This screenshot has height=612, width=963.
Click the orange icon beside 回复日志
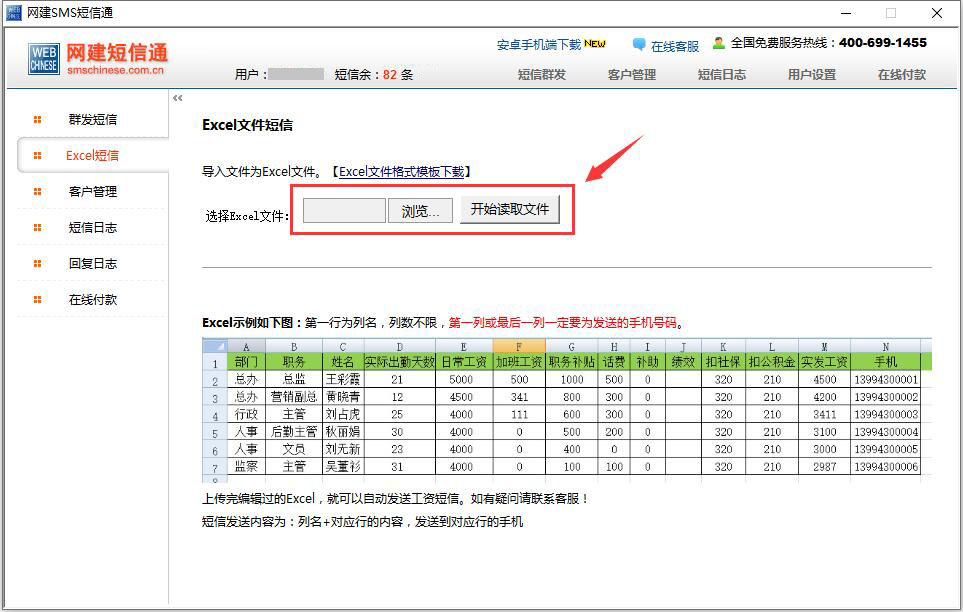click(x=38, y=264)
